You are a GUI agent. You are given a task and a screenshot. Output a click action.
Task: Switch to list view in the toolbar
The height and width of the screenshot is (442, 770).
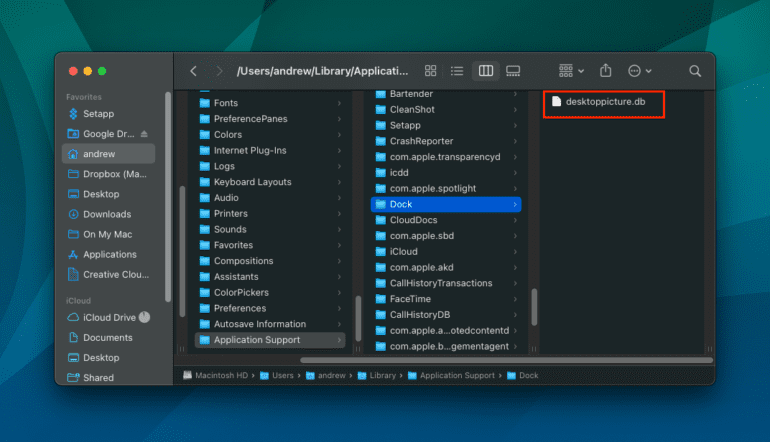[x=457, y=71]
